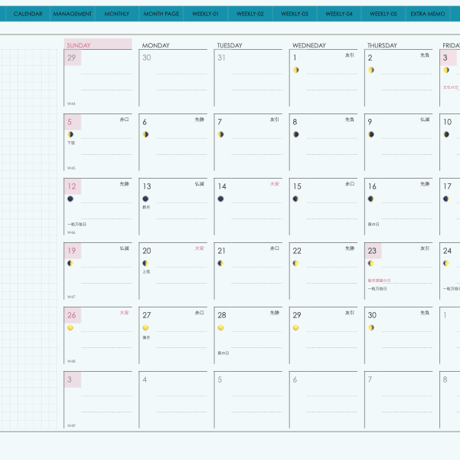This screenshot has height=460, width=460.
Task: Click the WEDNEDAY column header
Action: 309,45
